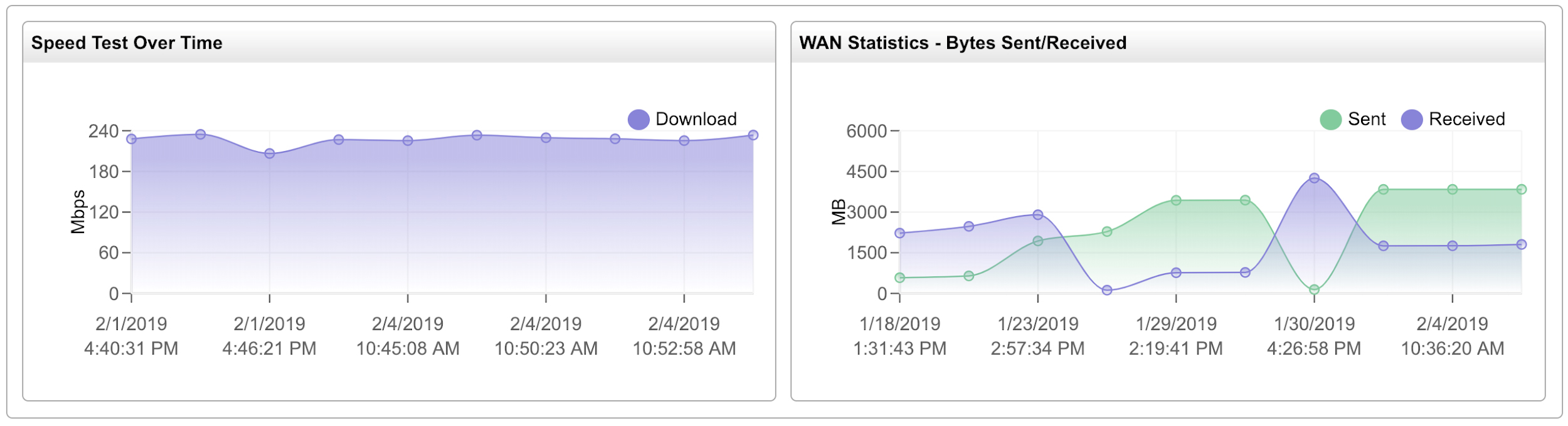Screen dimensions: 1568x426
Task: Click the 2/4/2019 10:52:58 AM axis label
Action: pyautogui.click(x=684, y=336)
